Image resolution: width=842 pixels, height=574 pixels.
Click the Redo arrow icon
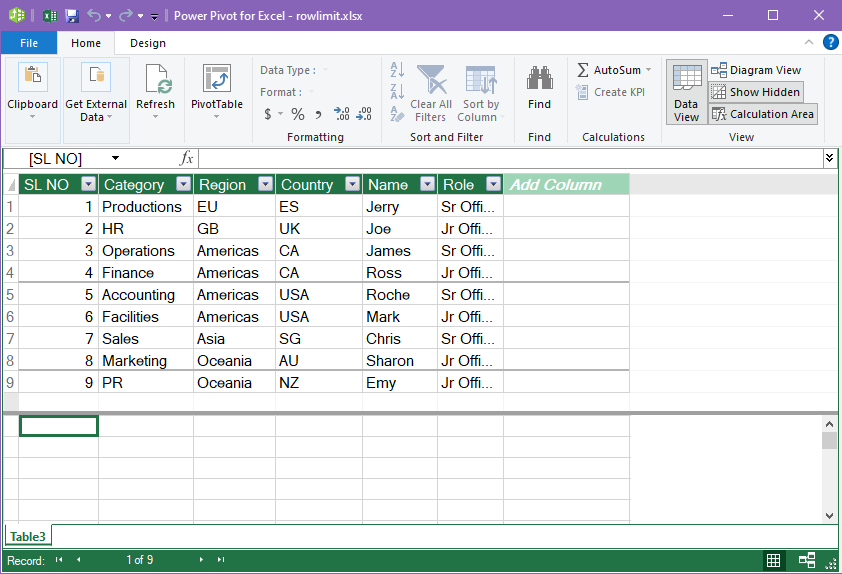pyautogui.click(x=126, y=16)
